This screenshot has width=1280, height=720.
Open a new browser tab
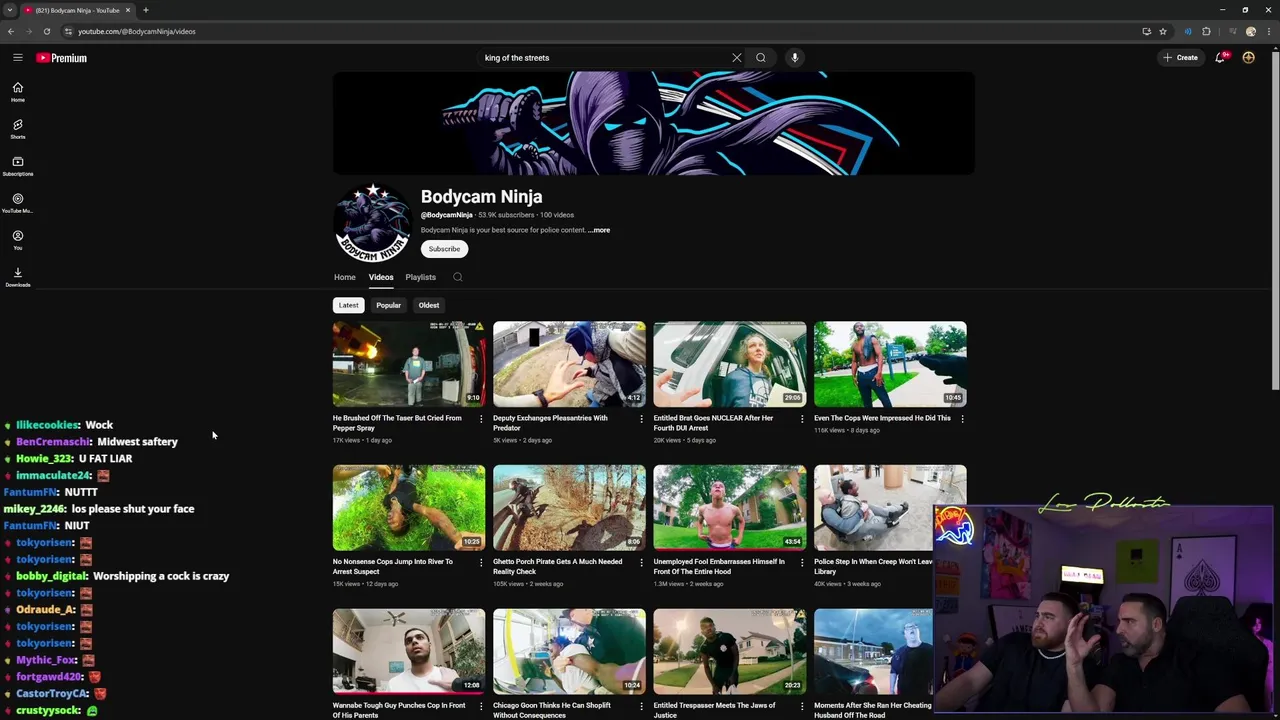pyautogui.click(x=146, y=10)
